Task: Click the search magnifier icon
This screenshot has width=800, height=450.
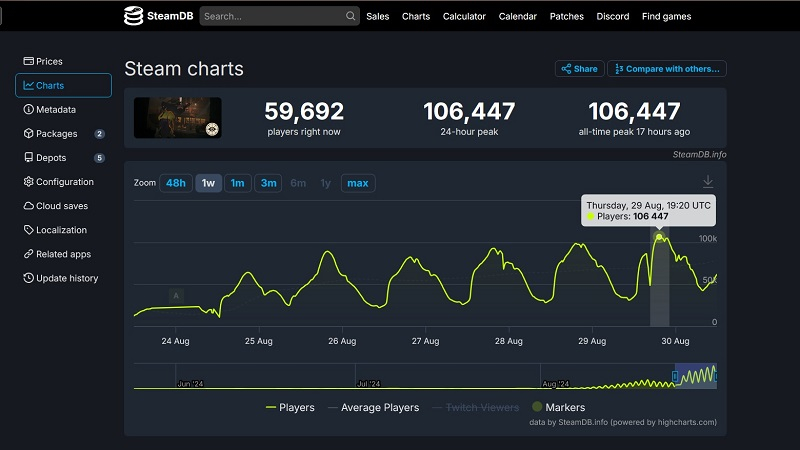Action: (351, 16)
